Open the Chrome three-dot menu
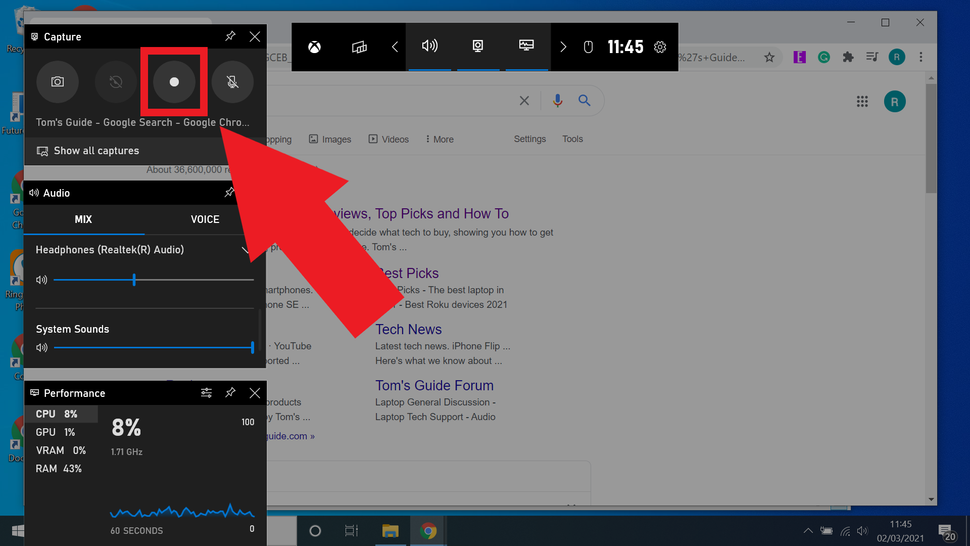Screen dimensions: 970x546 (x=921, y=57)
